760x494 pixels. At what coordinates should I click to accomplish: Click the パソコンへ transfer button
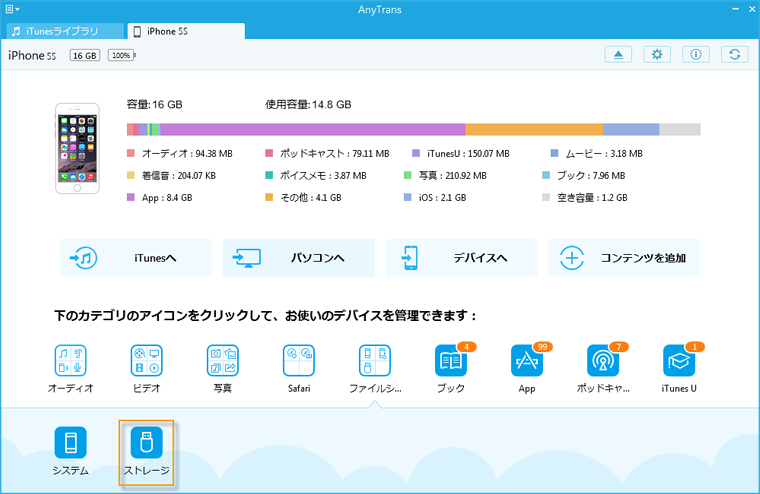click(x=299, y=258)
